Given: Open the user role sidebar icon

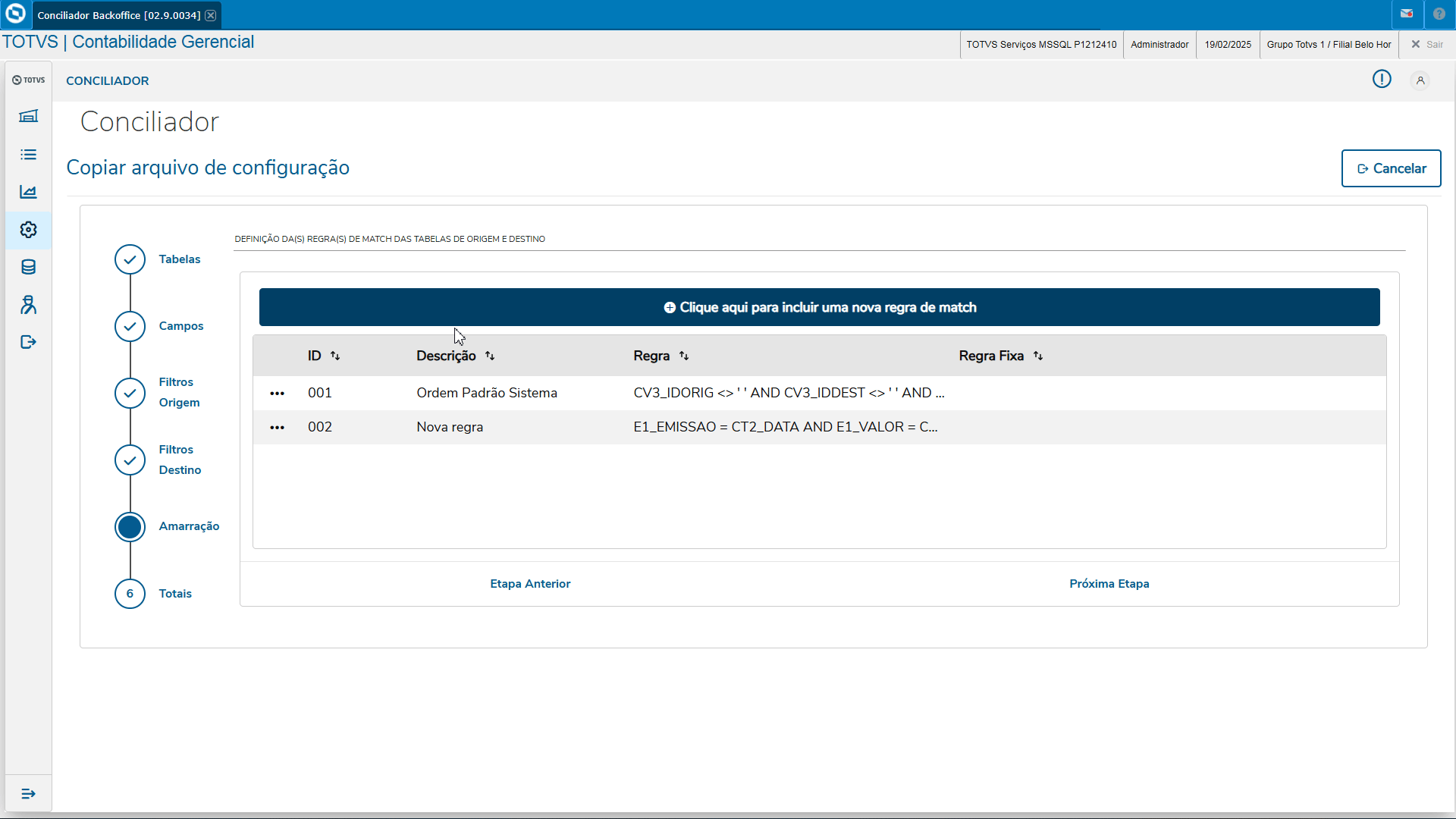Looking at the screenshot, I should 28,305.
